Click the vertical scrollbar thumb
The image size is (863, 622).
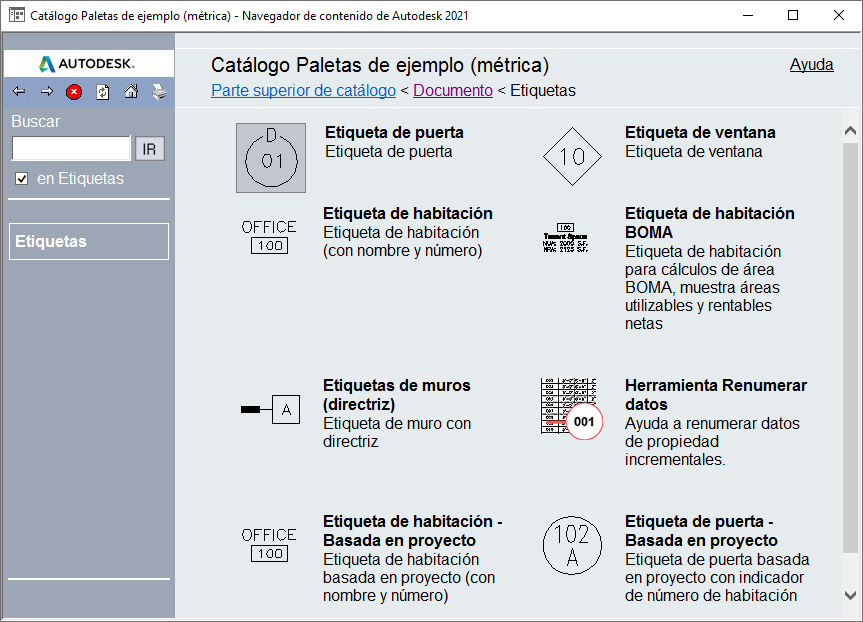click(x=850, y=347)
